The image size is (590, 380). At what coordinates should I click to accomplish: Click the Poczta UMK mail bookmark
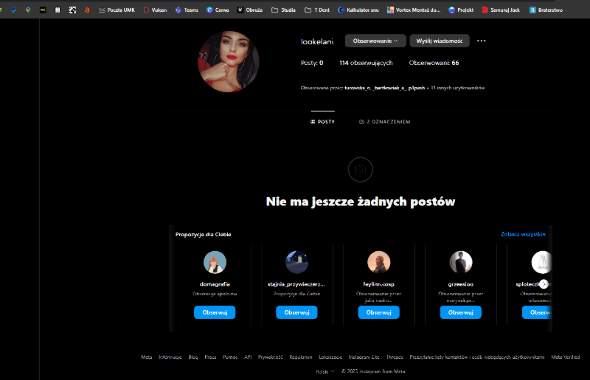point(117,10)
